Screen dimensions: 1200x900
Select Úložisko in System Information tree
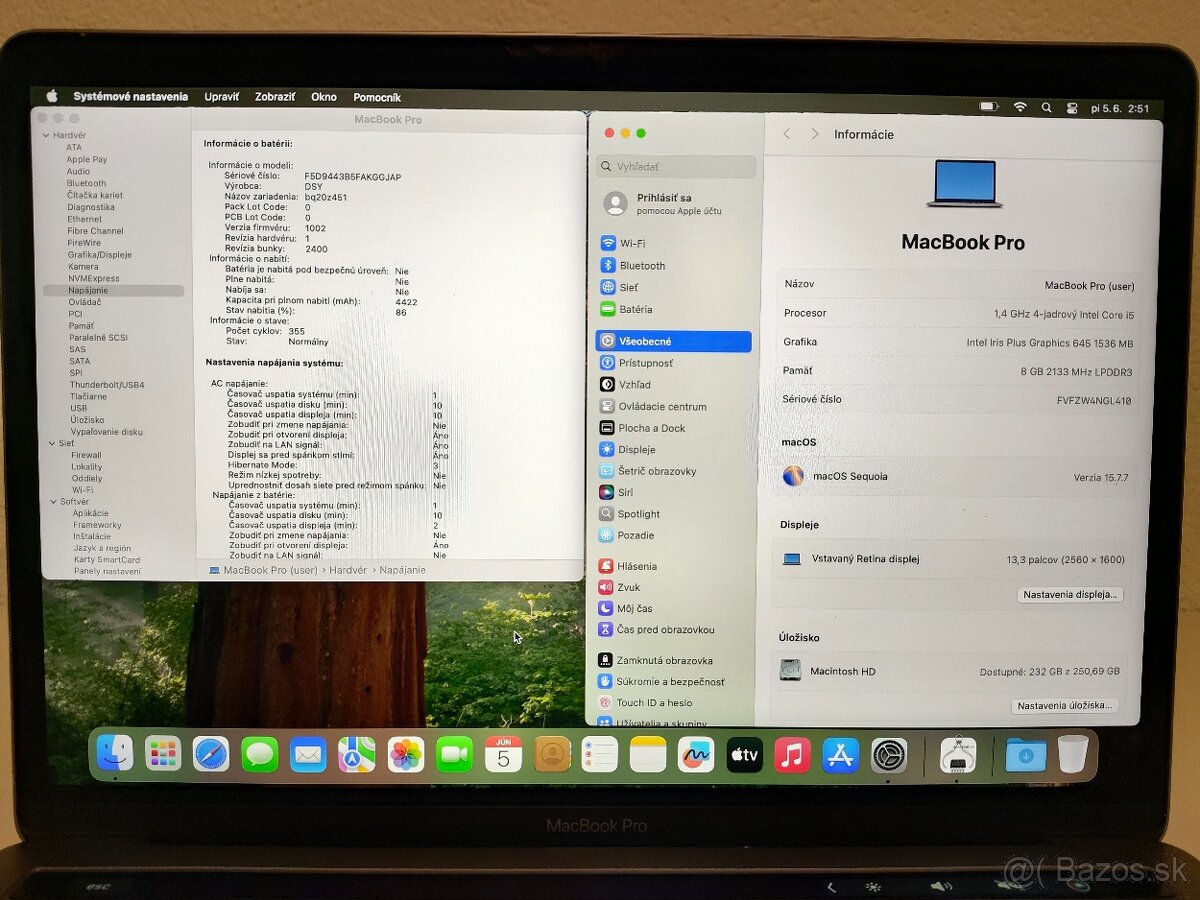pyautogui.click(x=87, y=420)
